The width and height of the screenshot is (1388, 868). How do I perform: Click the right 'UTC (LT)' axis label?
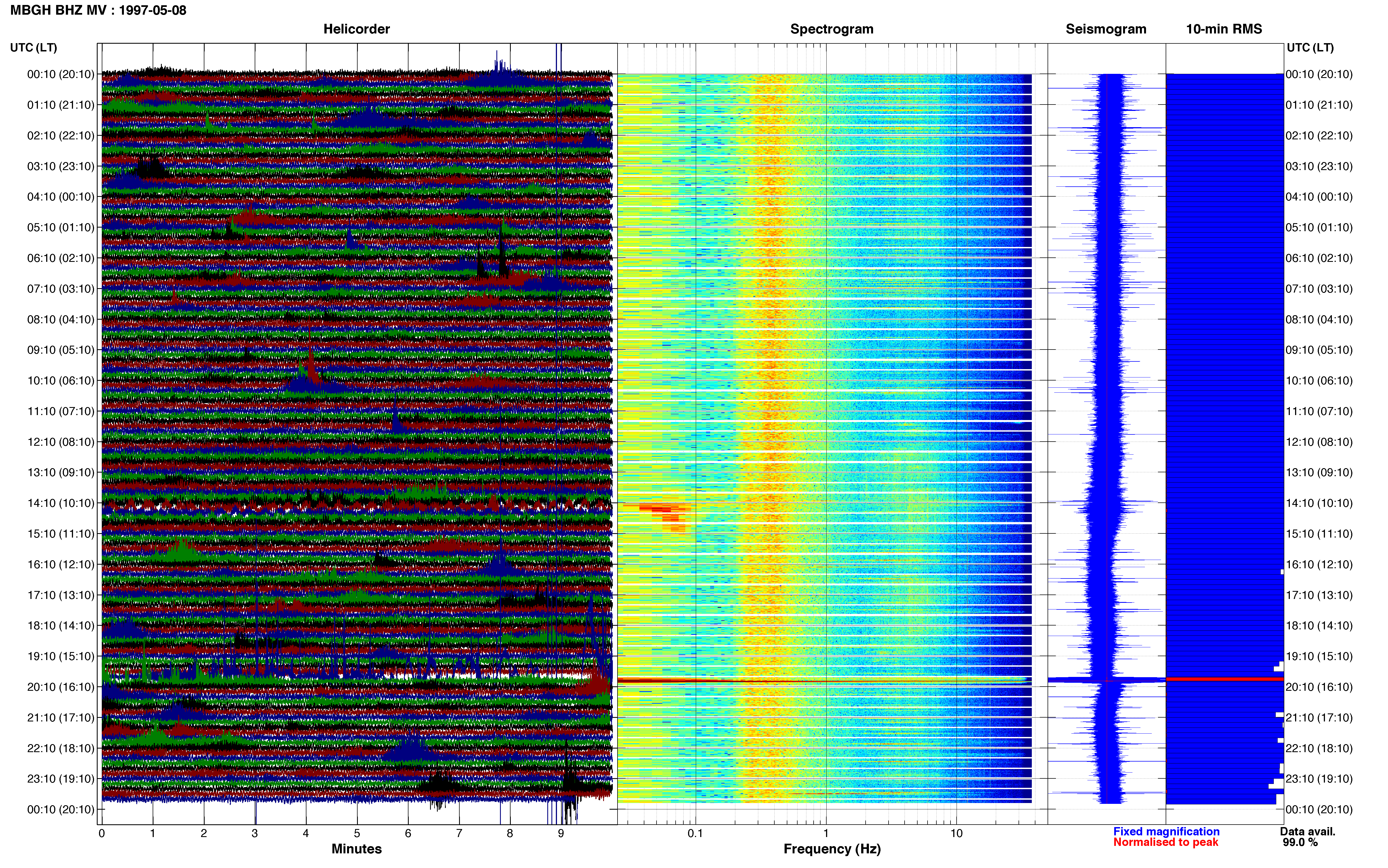(x=1310, y=48)
